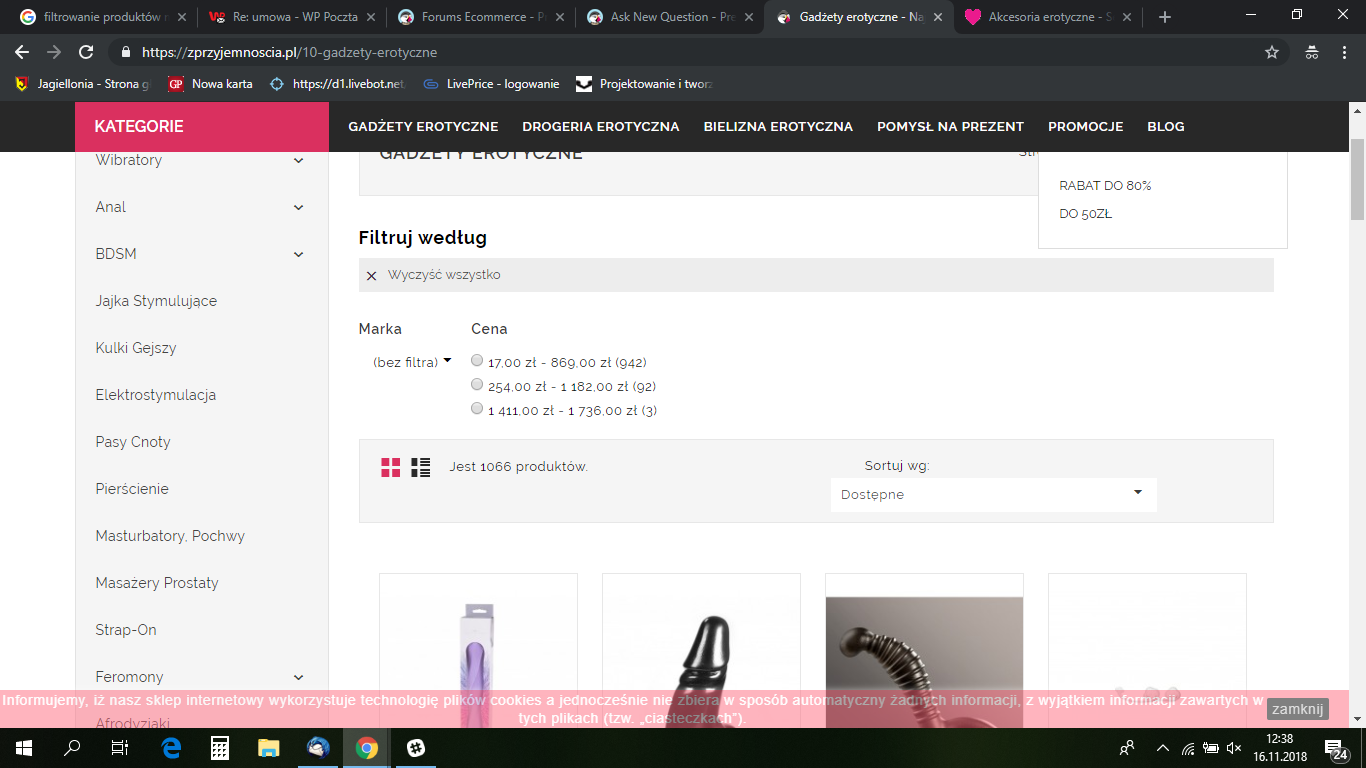Open the 'Pomysł na prezent' menu item

coord(950,127)
